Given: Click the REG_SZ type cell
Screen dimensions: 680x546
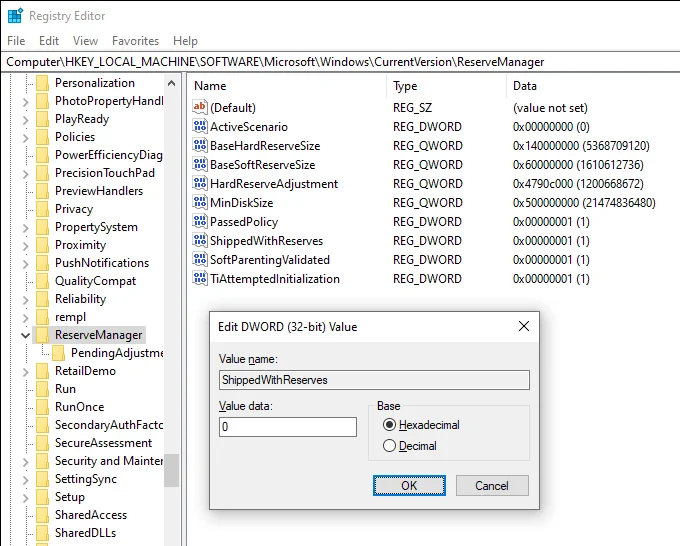Looking at the screenshot, I should click(412, 108).
